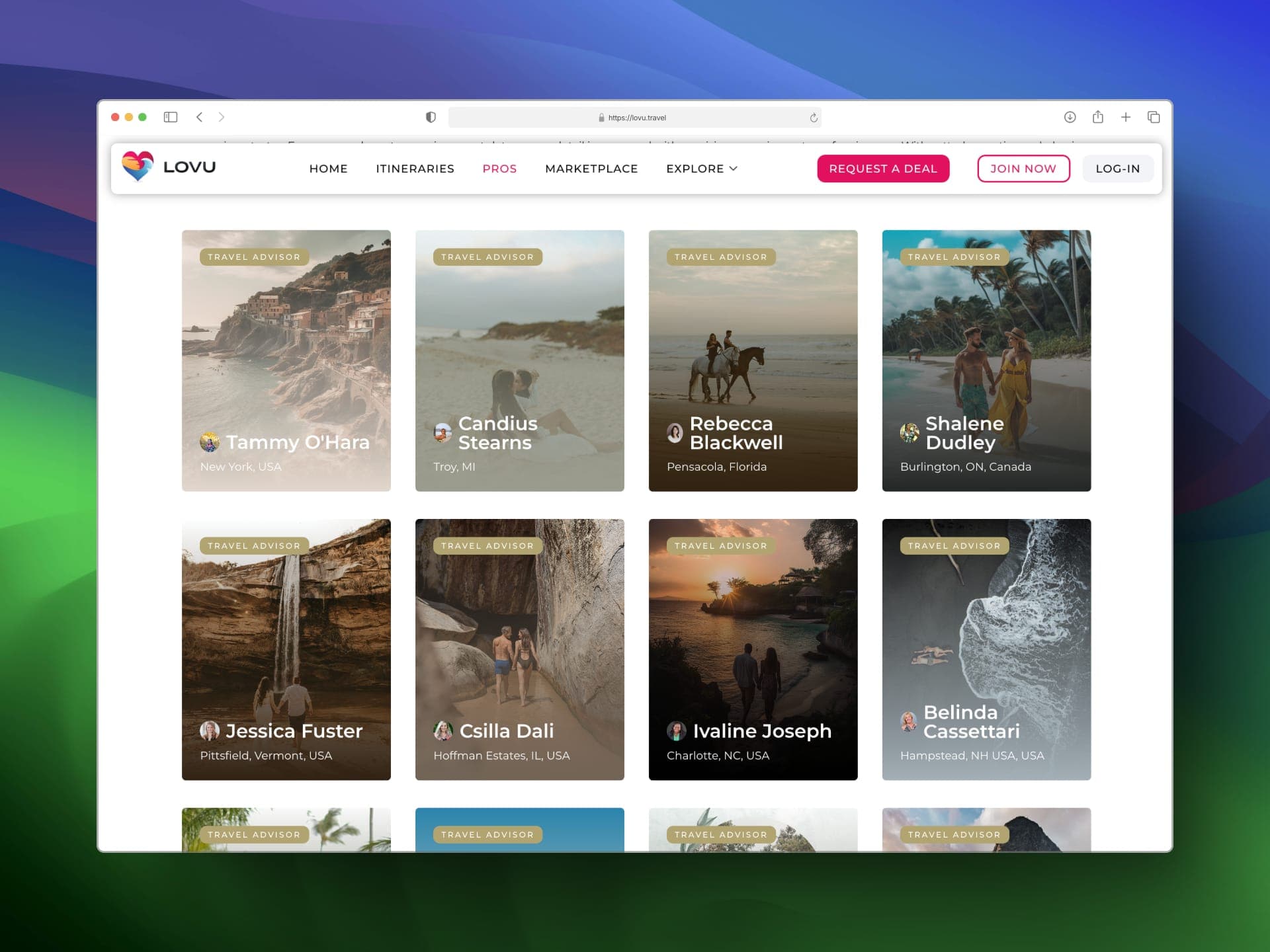Click the REQUEST A DEAL button
This screenshot has height=952, width=1270.
(883, 169)
